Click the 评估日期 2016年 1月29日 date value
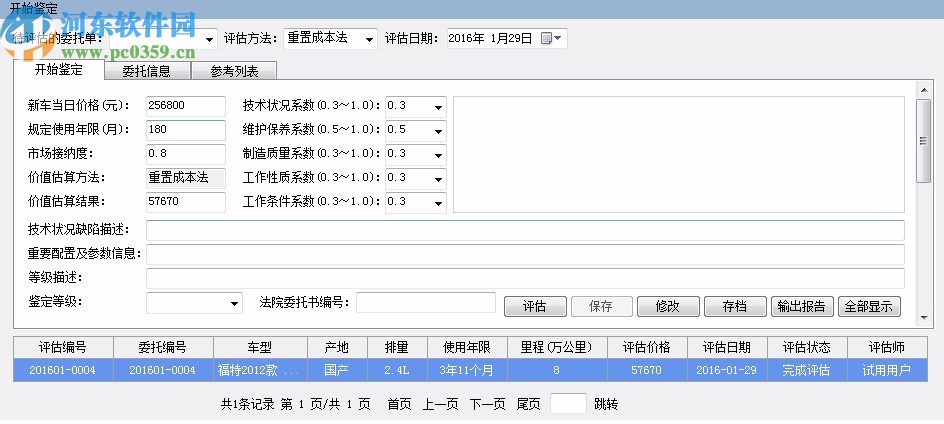The image size is (944, 424). [x=491, y=39]
